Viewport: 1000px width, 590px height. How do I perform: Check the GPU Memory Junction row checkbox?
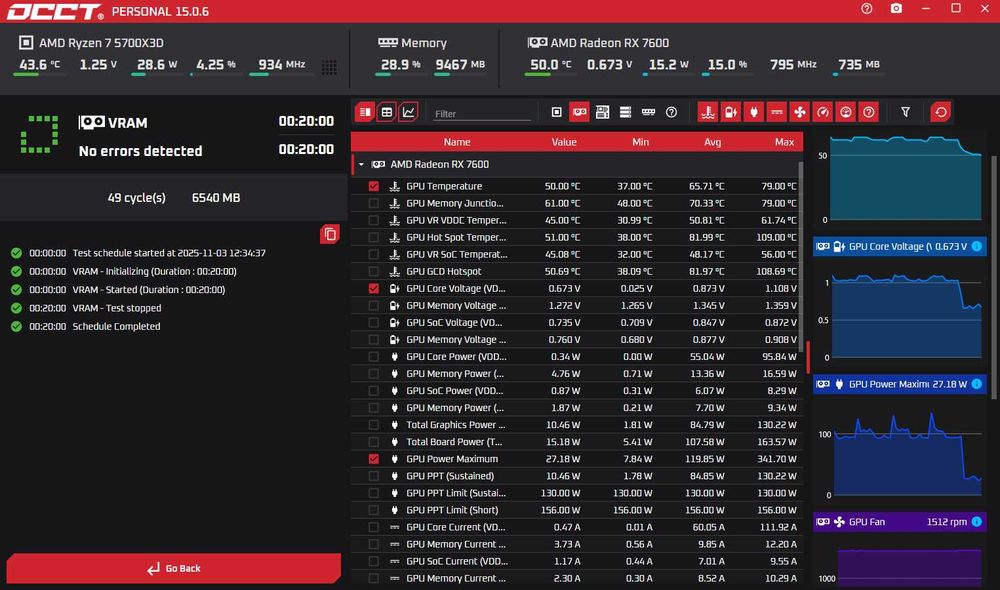374,203
